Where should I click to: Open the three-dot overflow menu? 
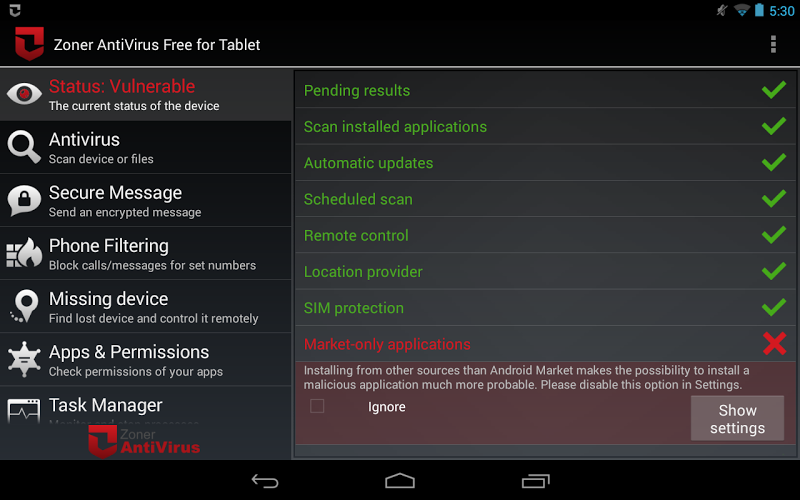773,44
